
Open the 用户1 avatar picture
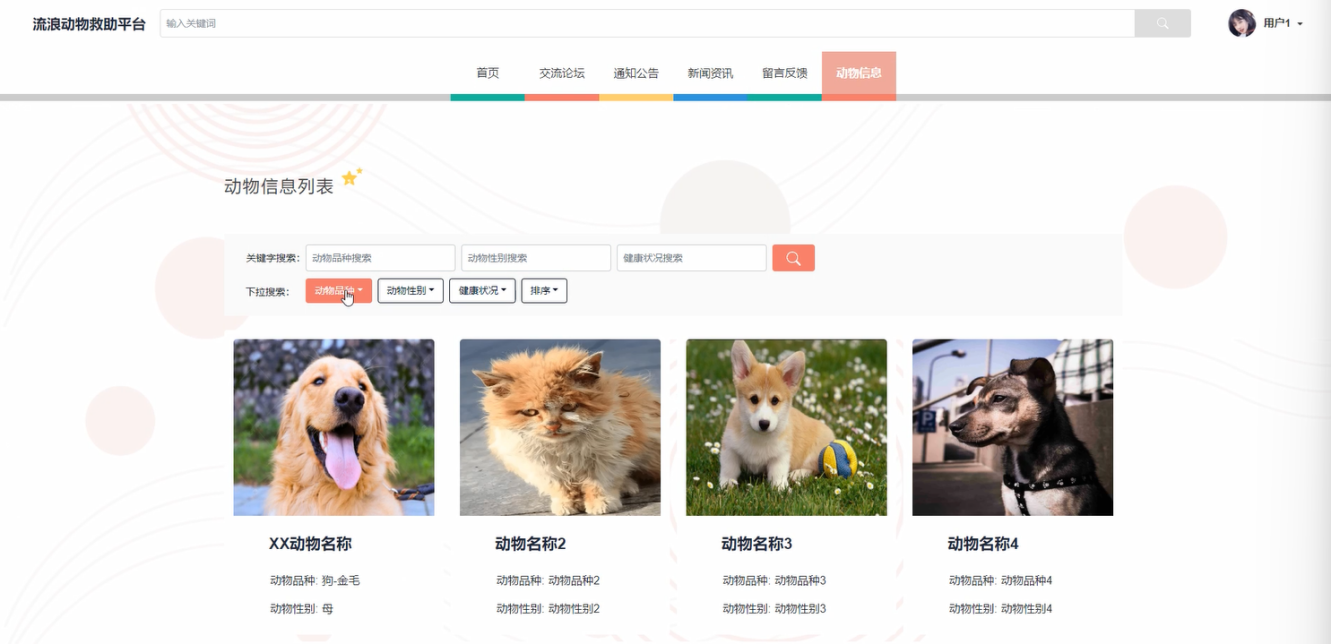coord(1241,23)
